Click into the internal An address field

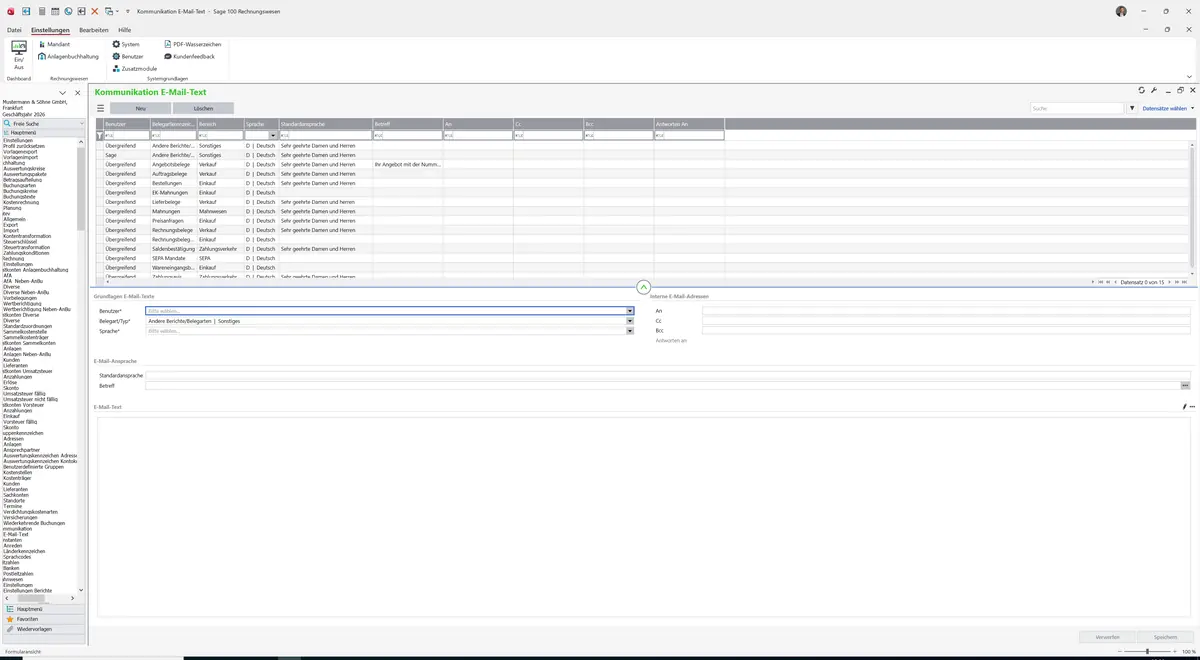[946, 311]
